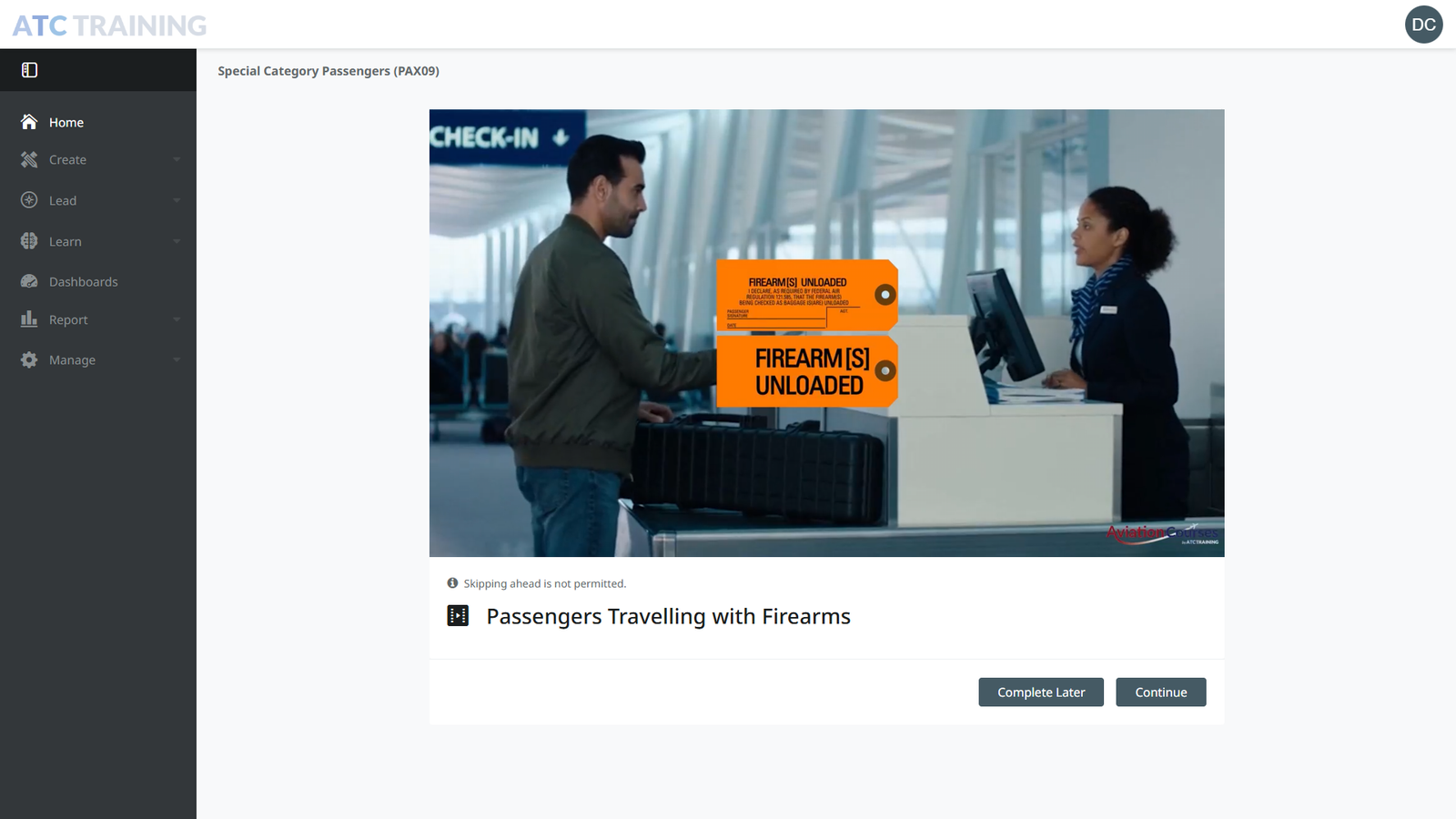
Task: Click the Home house icon
Action: [29, 122]
